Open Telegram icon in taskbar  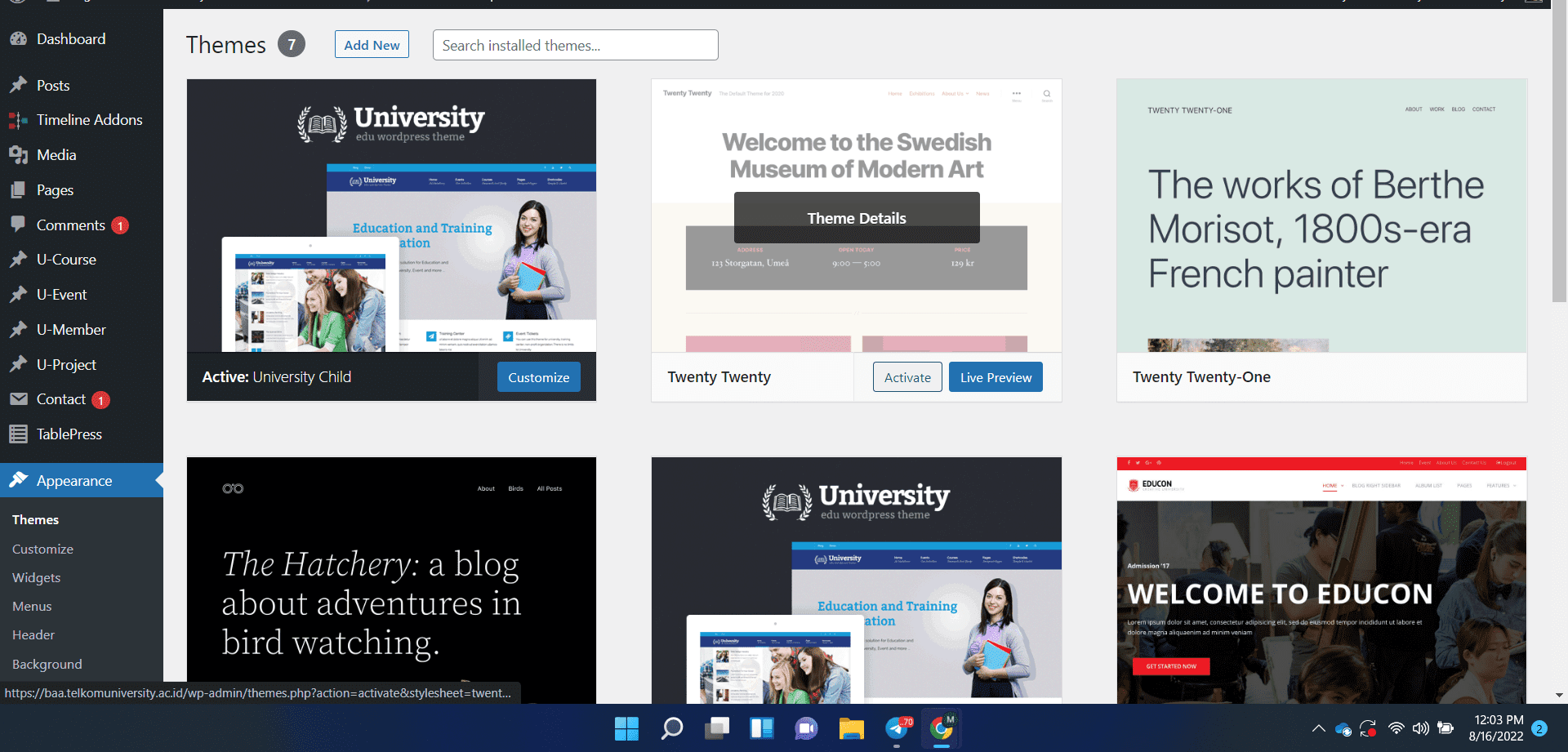897,728
